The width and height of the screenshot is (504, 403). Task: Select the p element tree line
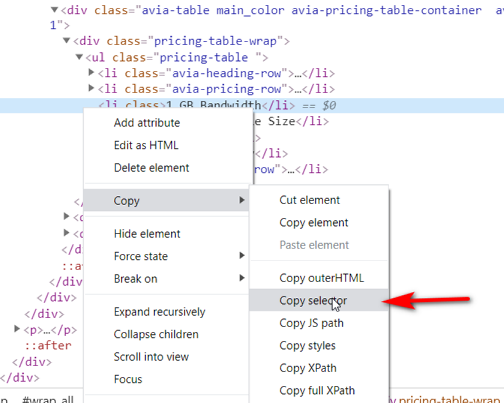coord(50,330)
